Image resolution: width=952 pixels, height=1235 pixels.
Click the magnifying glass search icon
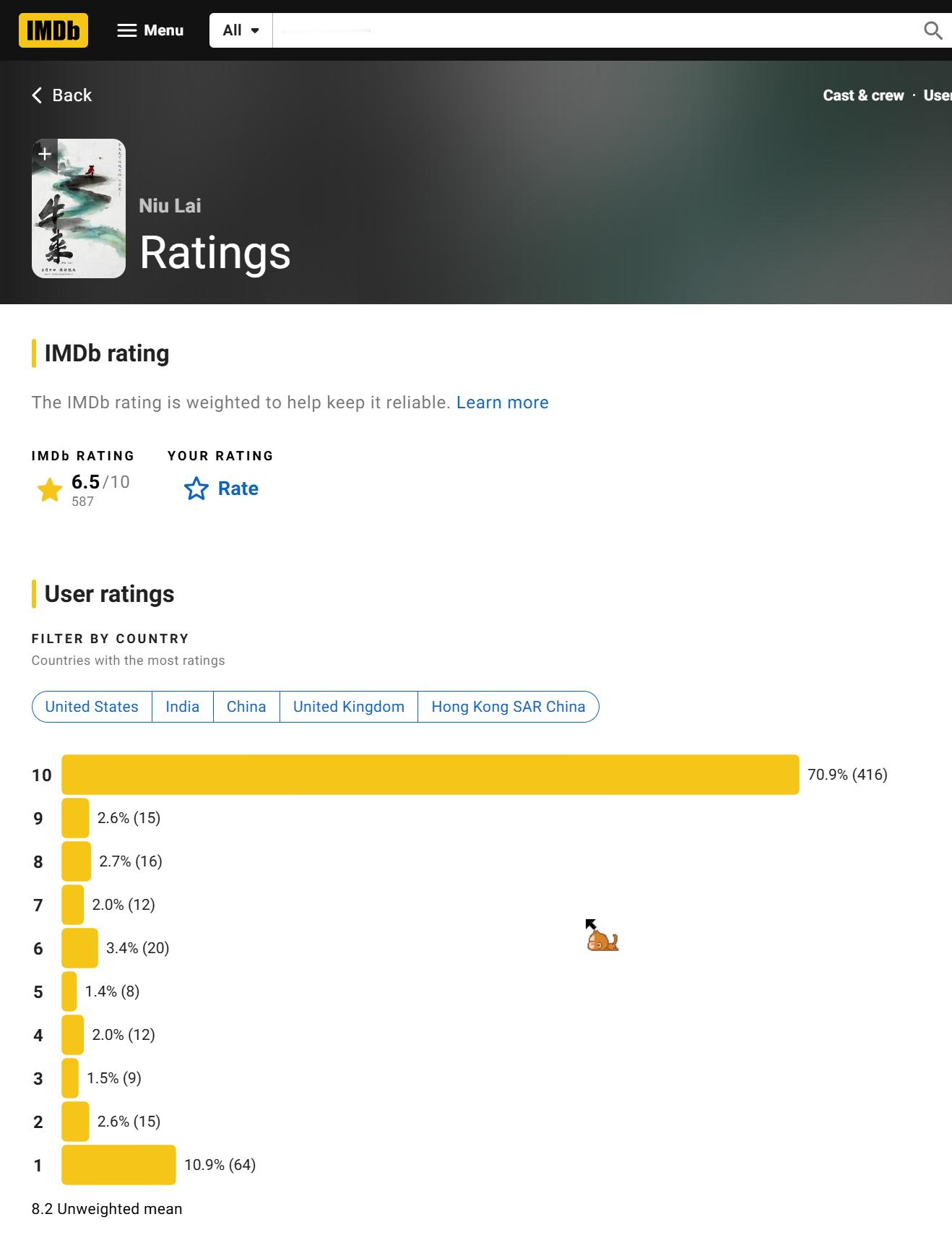(x=933, y=30)
